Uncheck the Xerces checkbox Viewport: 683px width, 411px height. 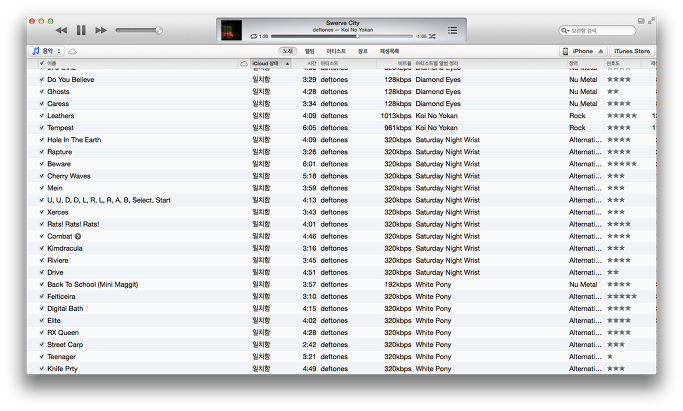(42, 212)
